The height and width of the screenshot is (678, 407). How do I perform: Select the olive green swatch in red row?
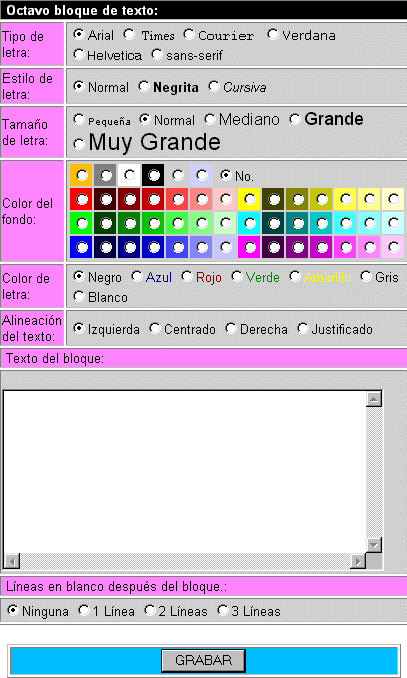pyautogui.click(x=298, y=199)
